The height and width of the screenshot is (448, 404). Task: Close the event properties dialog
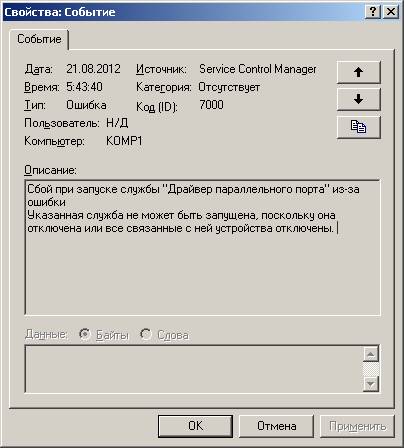(391, 12)
